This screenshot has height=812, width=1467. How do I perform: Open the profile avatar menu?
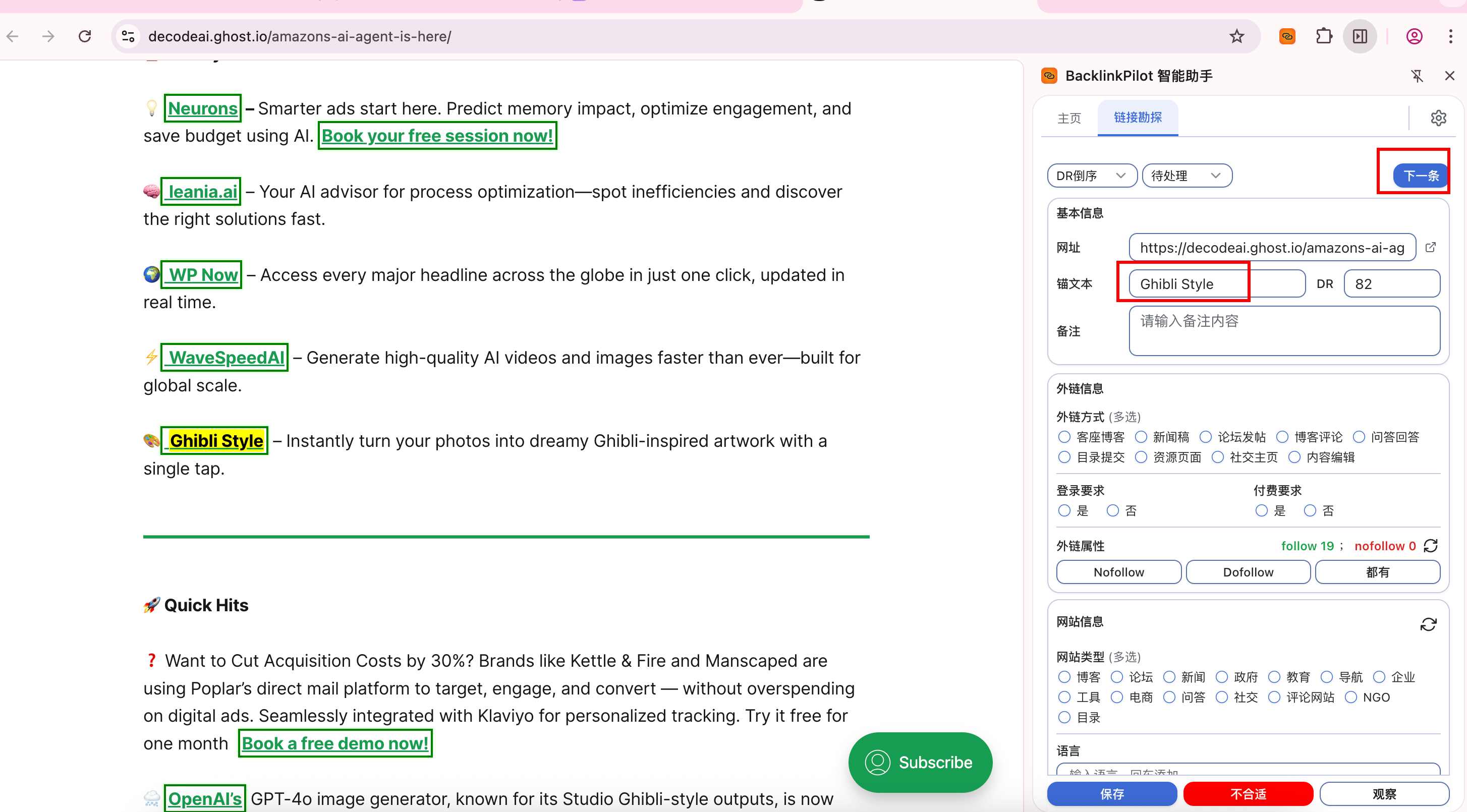point(1415,36)
